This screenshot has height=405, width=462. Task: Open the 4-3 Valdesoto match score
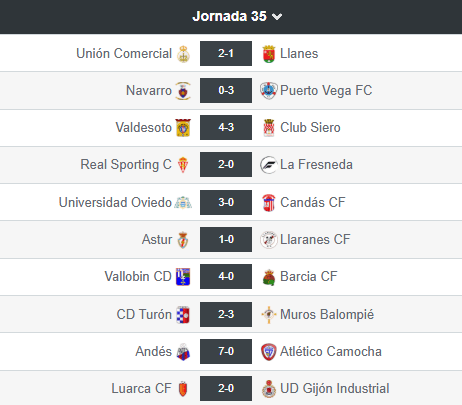(x=226, y=127)
